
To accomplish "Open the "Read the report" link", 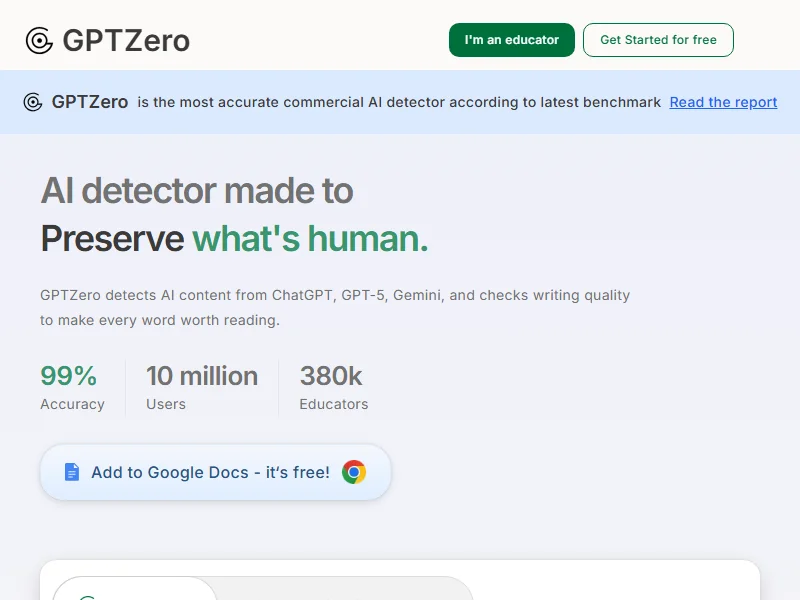I will click(x=723, y=102).
